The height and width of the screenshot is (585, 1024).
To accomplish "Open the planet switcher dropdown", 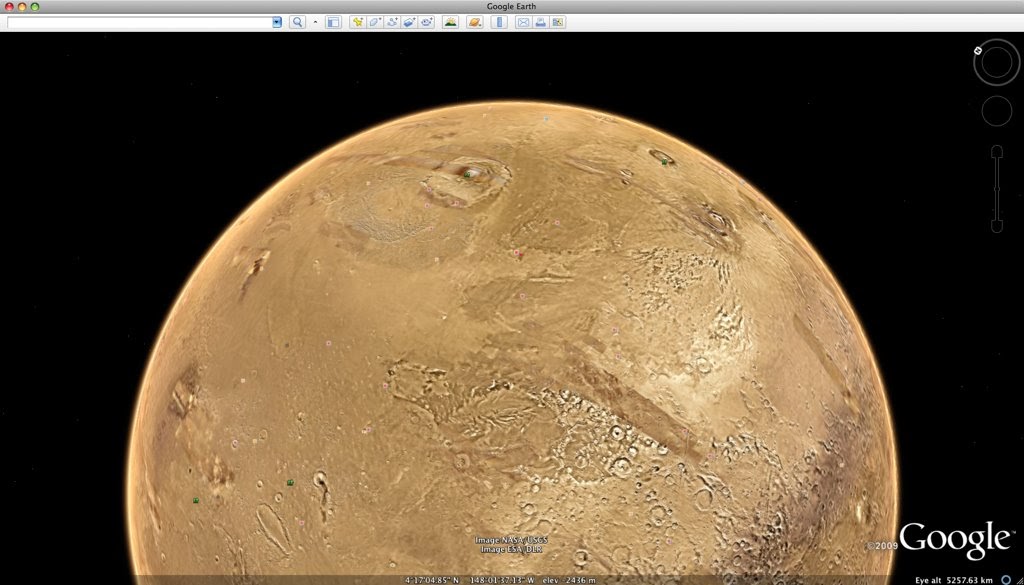I will point(474,21).
